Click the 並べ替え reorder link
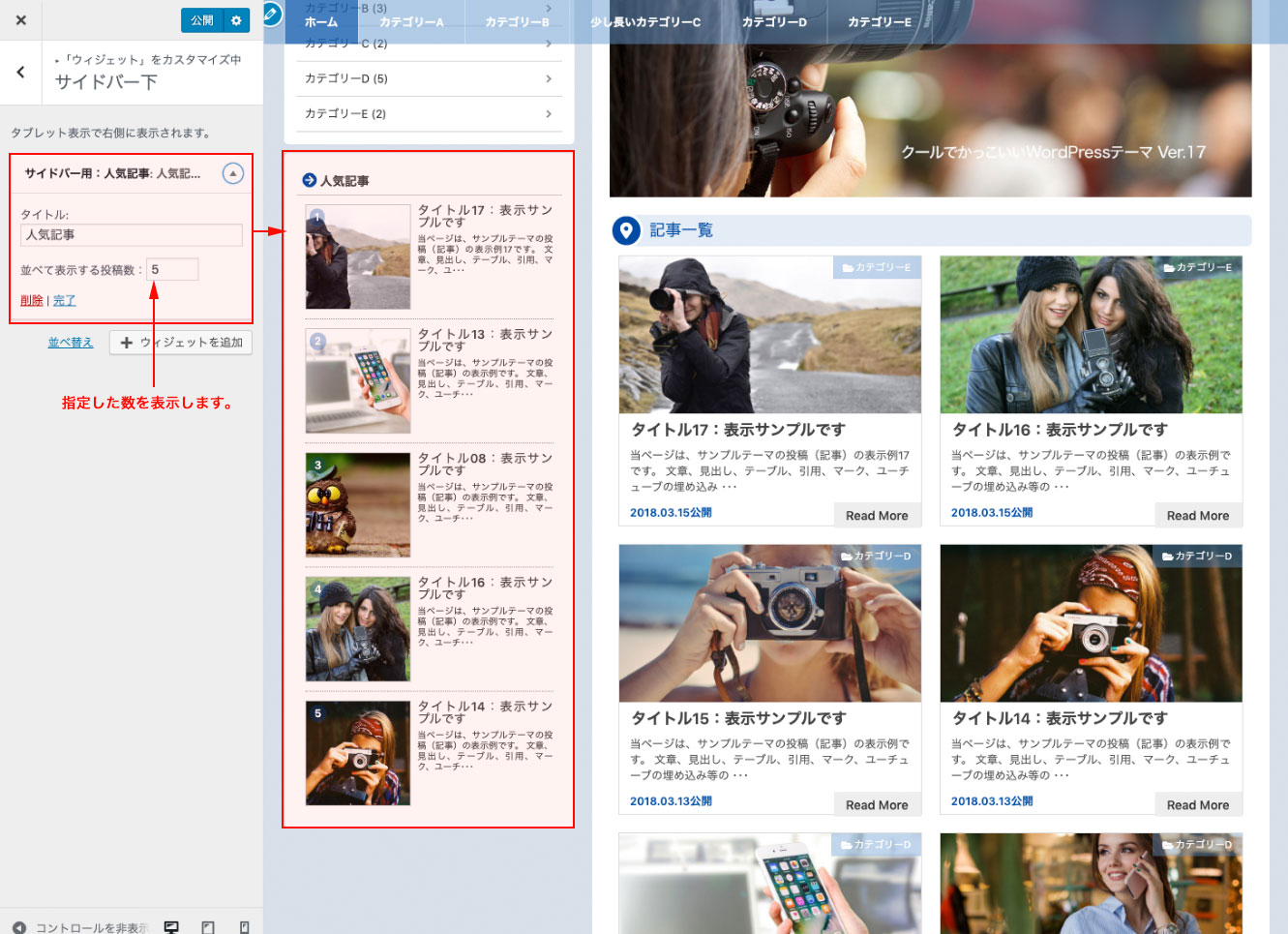Screen dimensions: 1288x934 [71, 343]
